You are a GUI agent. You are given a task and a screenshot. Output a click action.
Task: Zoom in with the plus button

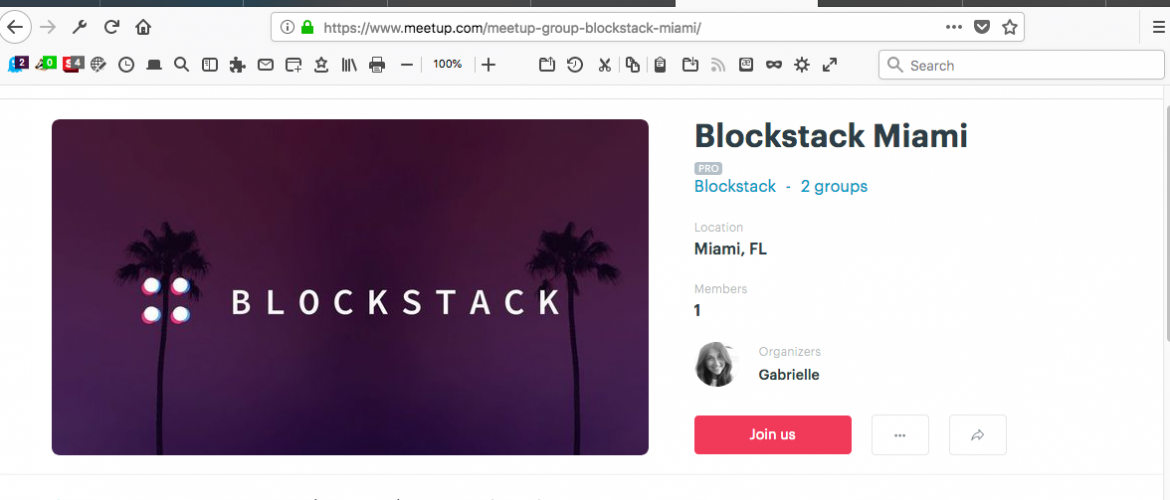click(488, 65)
